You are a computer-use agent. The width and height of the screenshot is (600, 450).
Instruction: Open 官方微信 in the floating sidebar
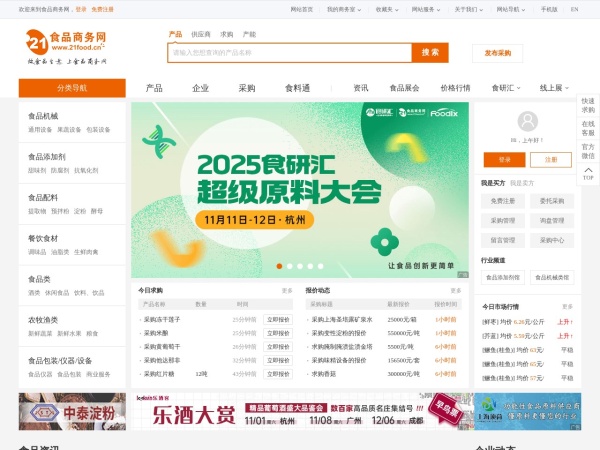click(588, 151)
